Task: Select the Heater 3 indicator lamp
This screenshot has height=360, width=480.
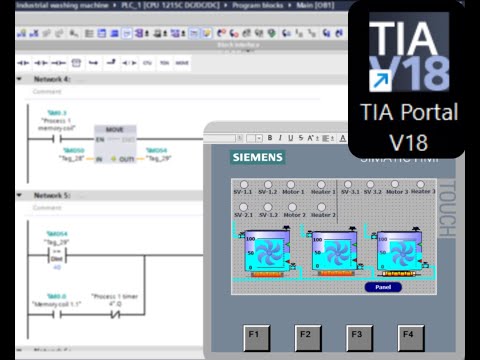Action: (421, 184)
